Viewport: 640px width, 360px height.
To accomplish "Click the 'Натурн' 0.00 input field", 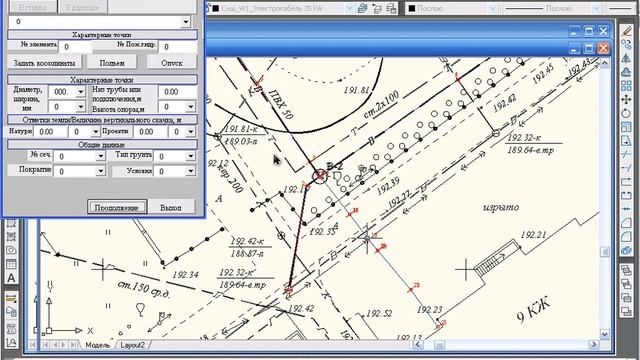I will pyautogui.click(x=50, y=132).
